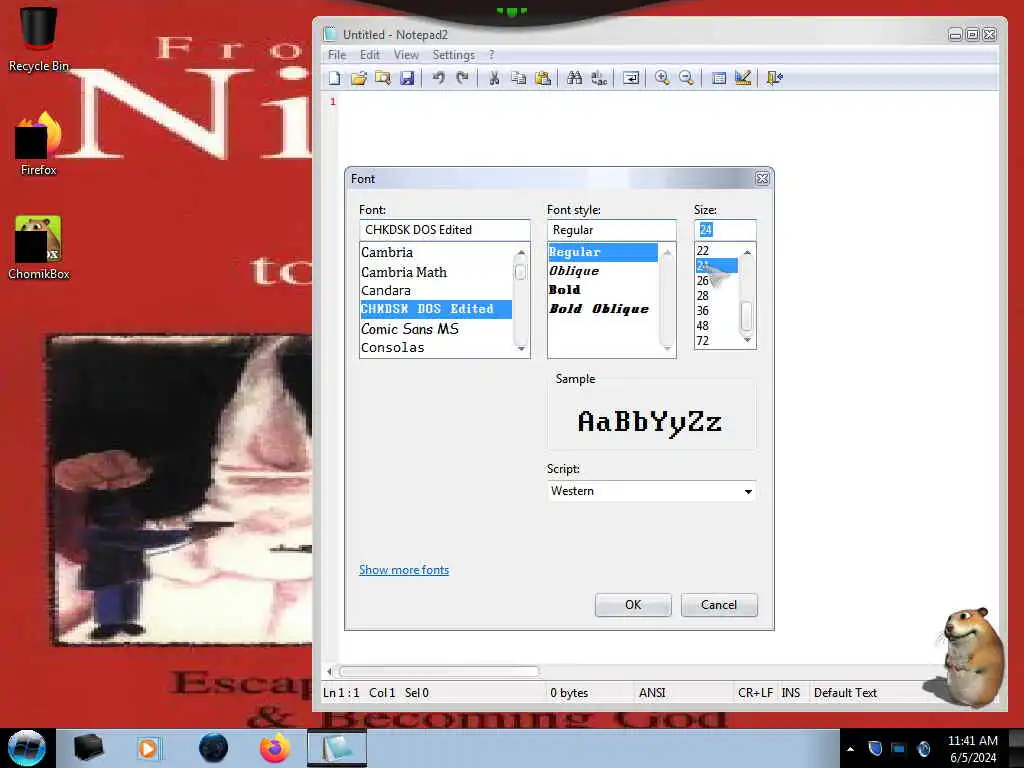The width and height of the screenshot is (1024, 768).
Task: Open the File menu
Action: pyautogui.click(x=337, y=55)
